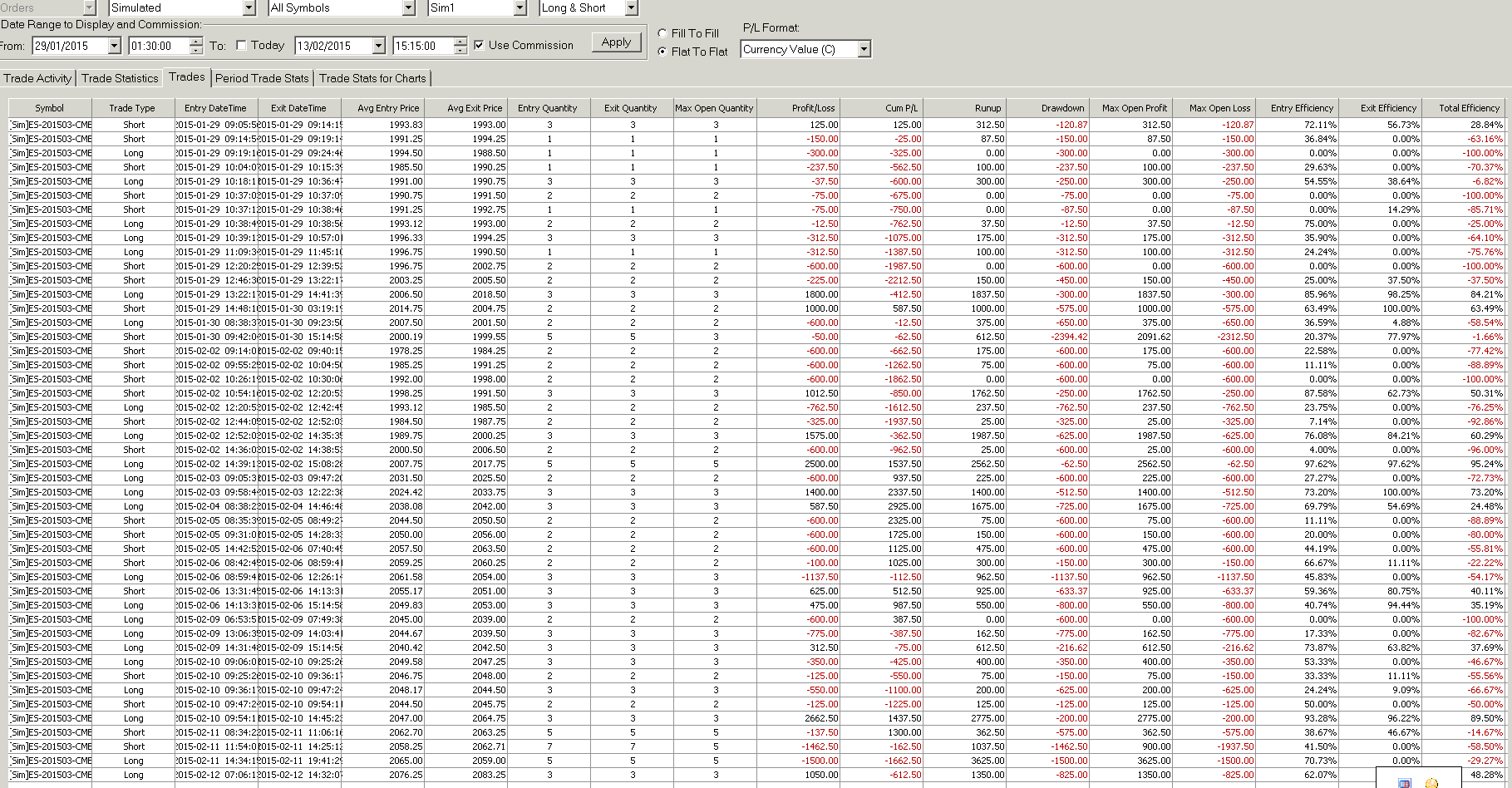Sort by the Trade Type column header
Image resolution: width=1512 pixels, height=788 pixels.
[133, 108]
